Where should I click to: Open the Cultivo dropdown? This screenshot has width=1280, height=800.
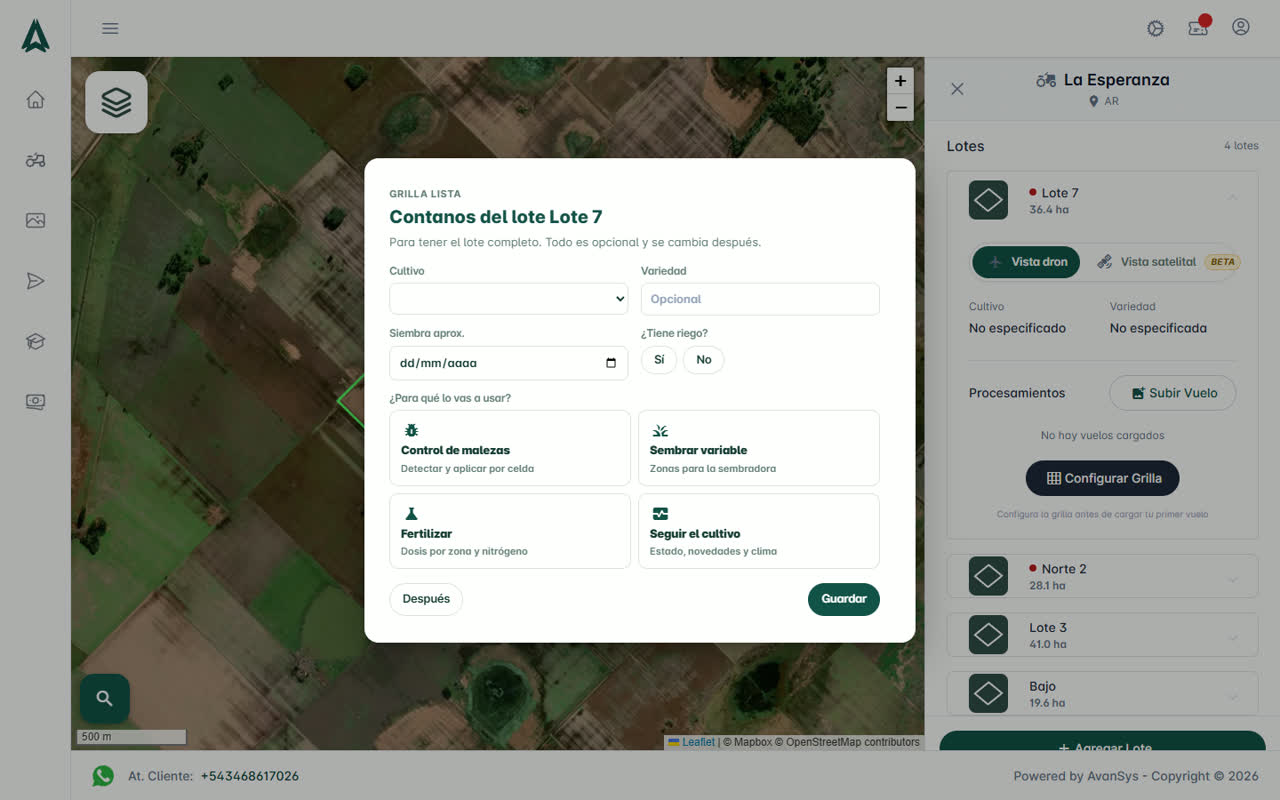[x=509, y=299]
